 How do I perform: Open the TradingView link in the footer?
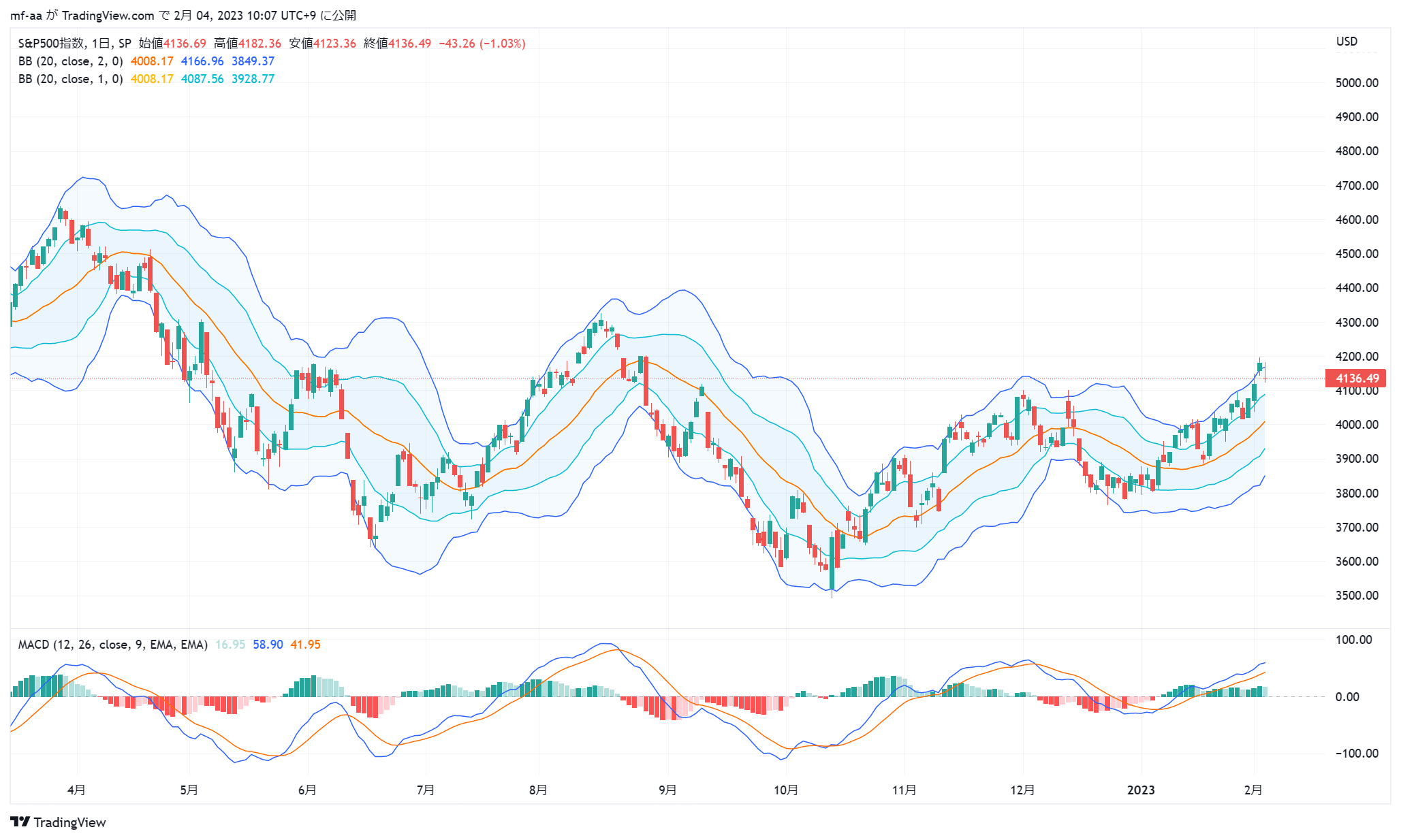click(x=69, y=822)
